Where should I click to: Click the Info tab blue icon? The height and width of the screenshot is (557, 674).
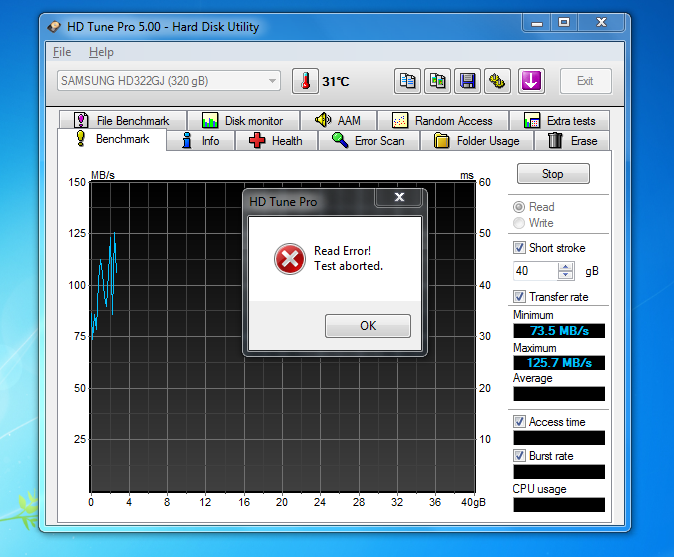click(x=187, y=140)
